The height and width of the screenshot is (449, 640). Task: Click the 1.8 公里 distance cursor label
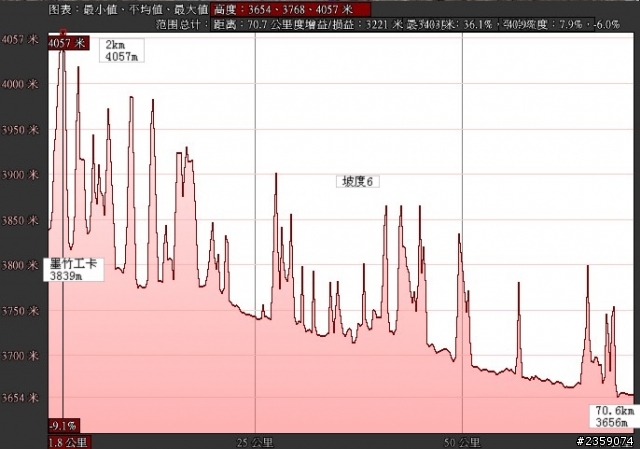click(x=69, y=442)
